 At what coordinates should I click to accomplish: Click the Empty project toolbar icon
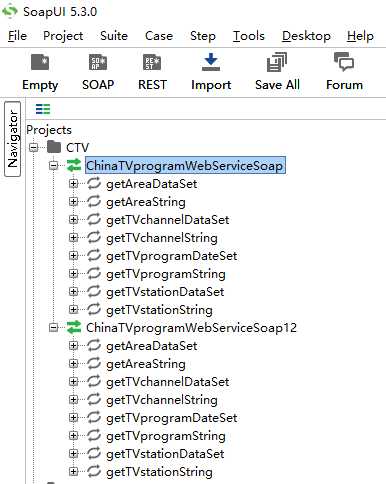click(40, 62)
